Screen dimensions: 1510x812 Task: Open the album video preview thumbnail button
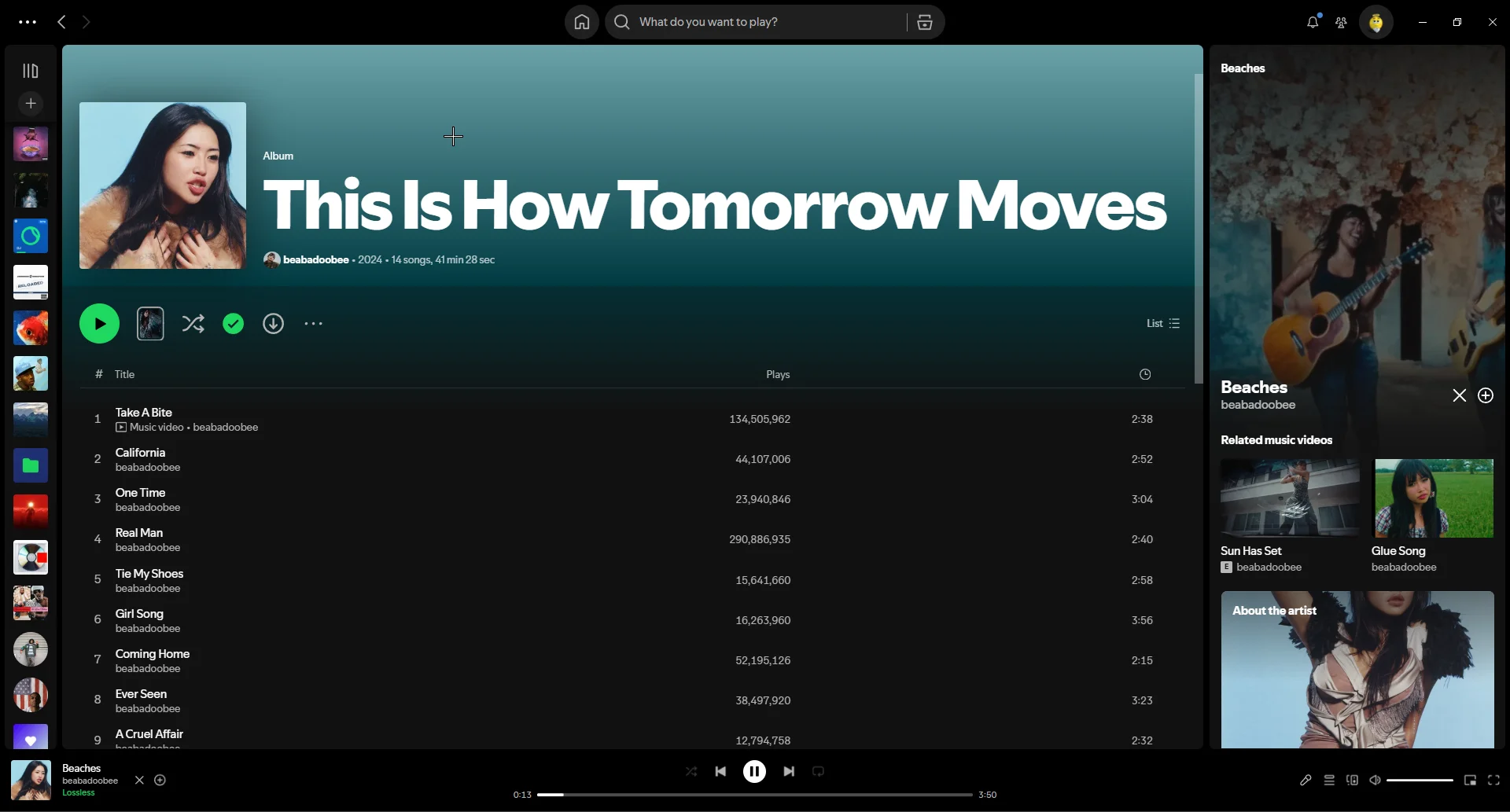point(150,323)
